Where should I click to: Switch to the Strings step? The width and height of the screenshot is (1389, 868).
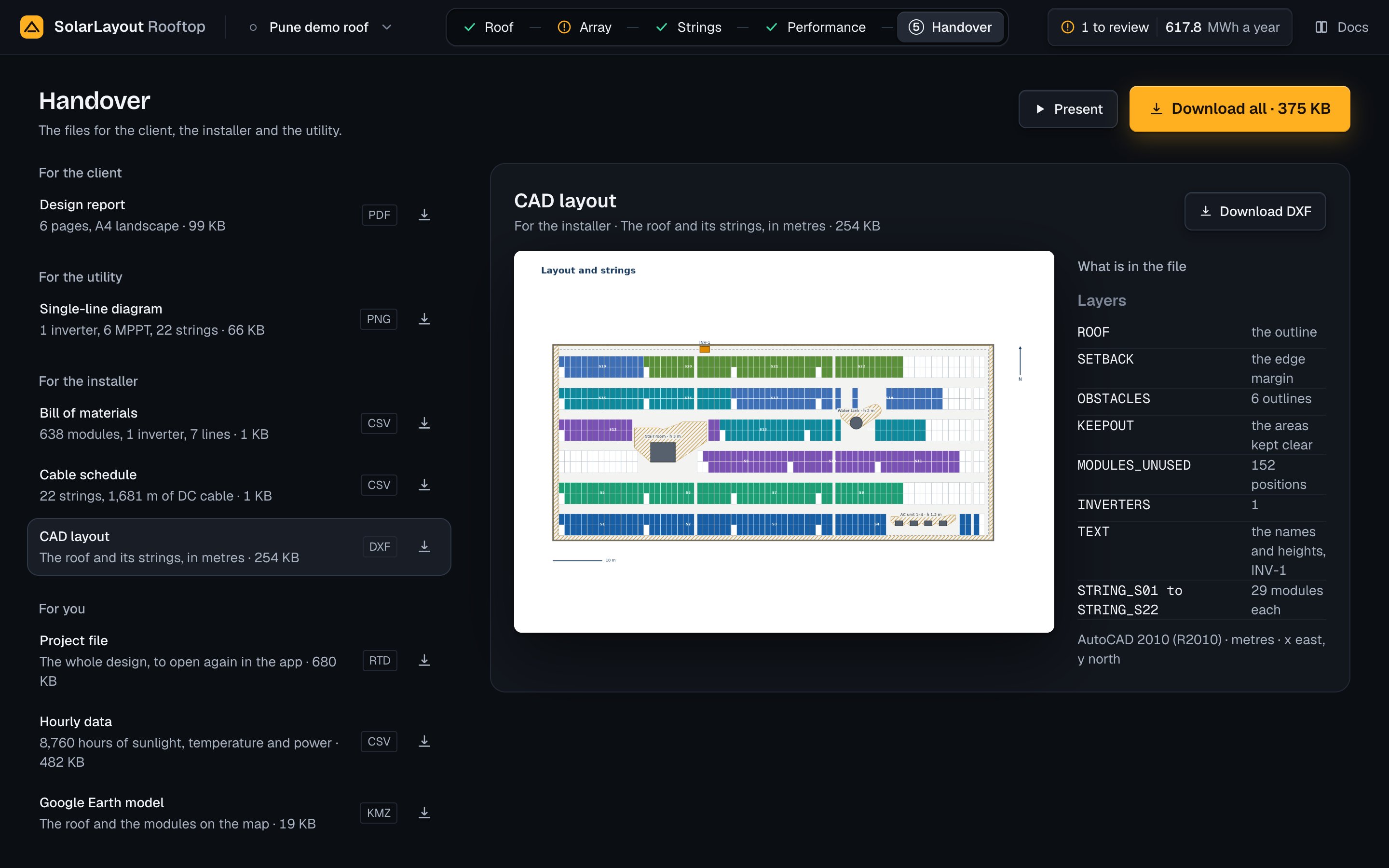[688, 27]
